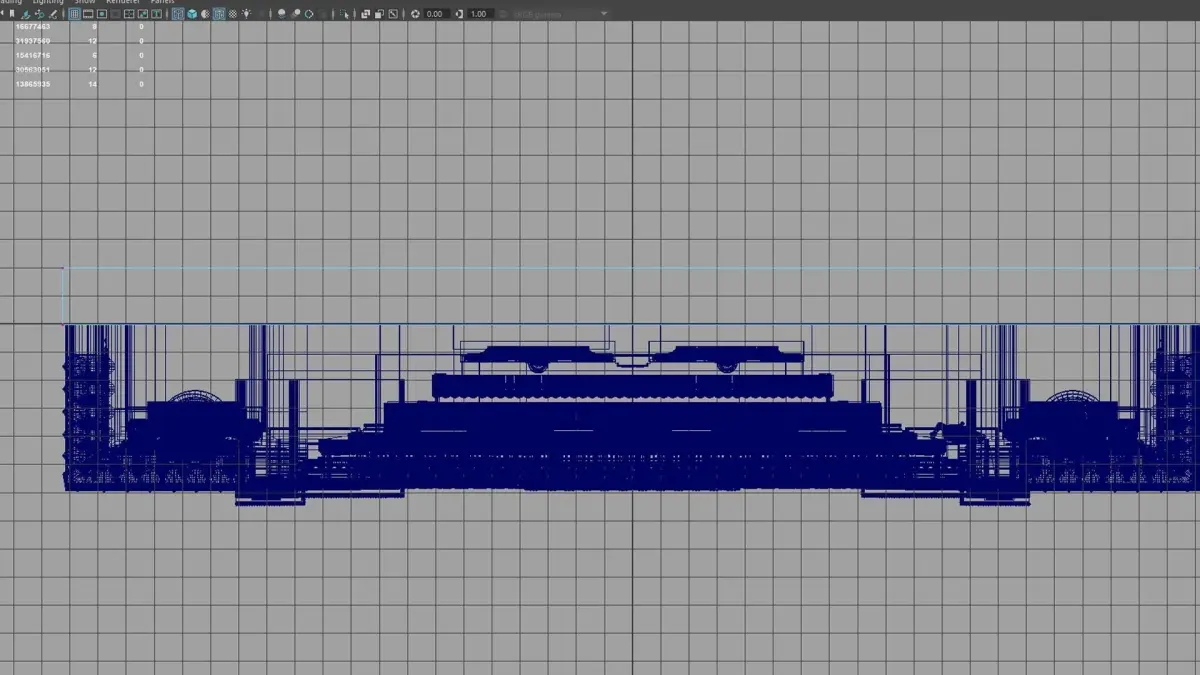
Task: Toggle the gate mask icon
Action: [x=115, y=14]
